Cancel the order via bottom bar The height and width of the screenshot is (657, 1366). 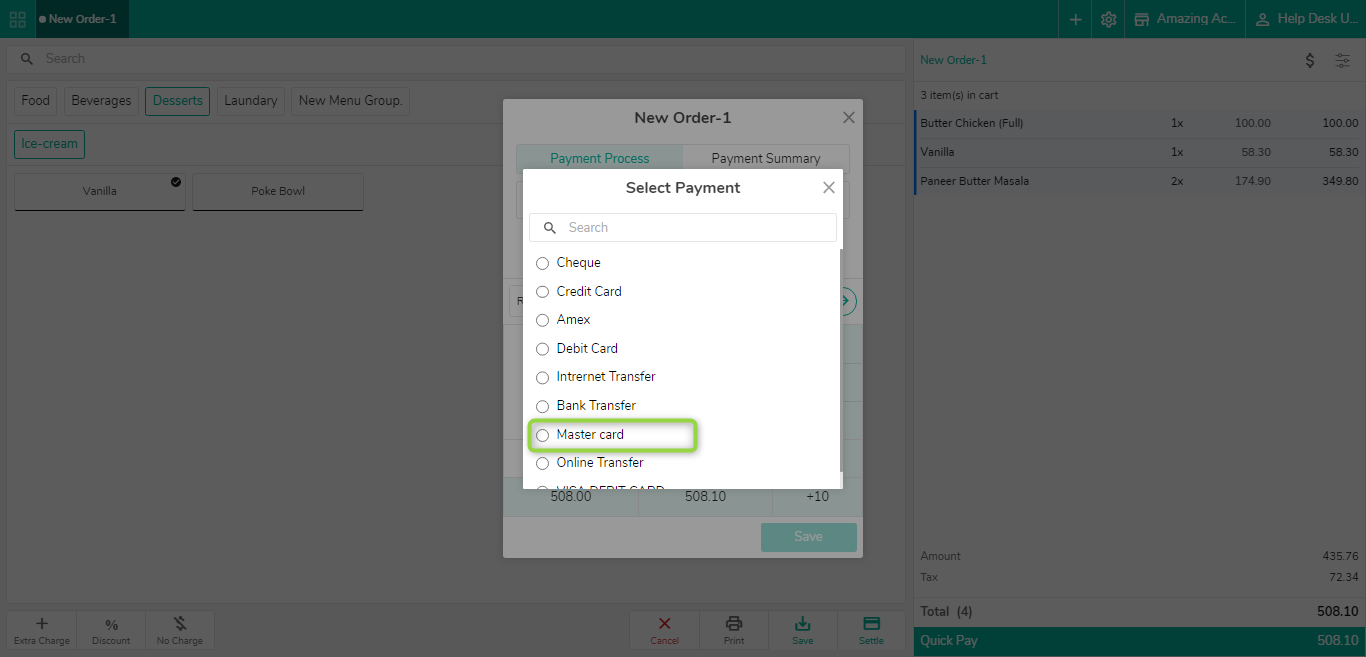tap(665, 630)
